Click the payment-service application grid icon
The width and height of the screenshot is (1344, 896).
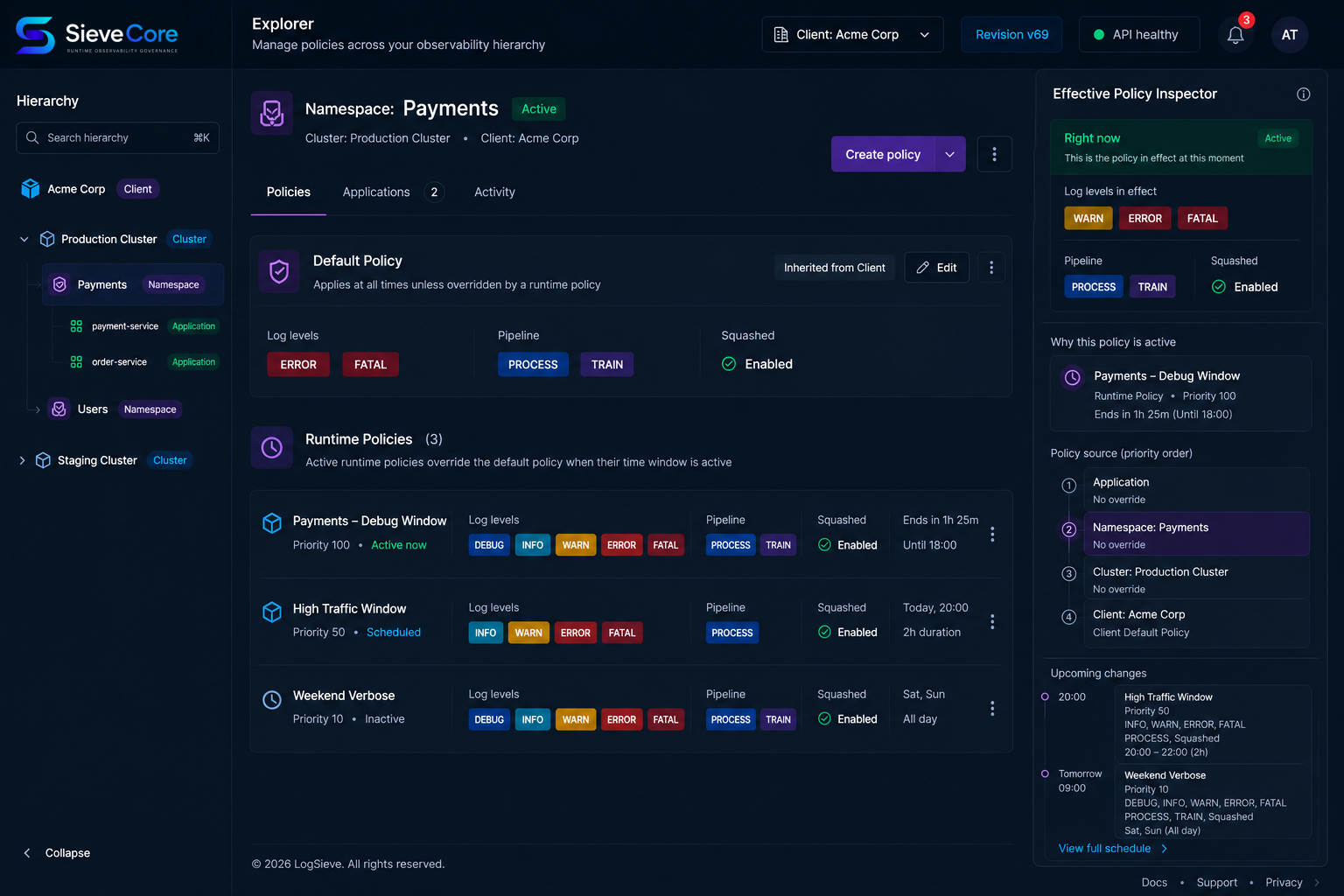coord(76,326)
